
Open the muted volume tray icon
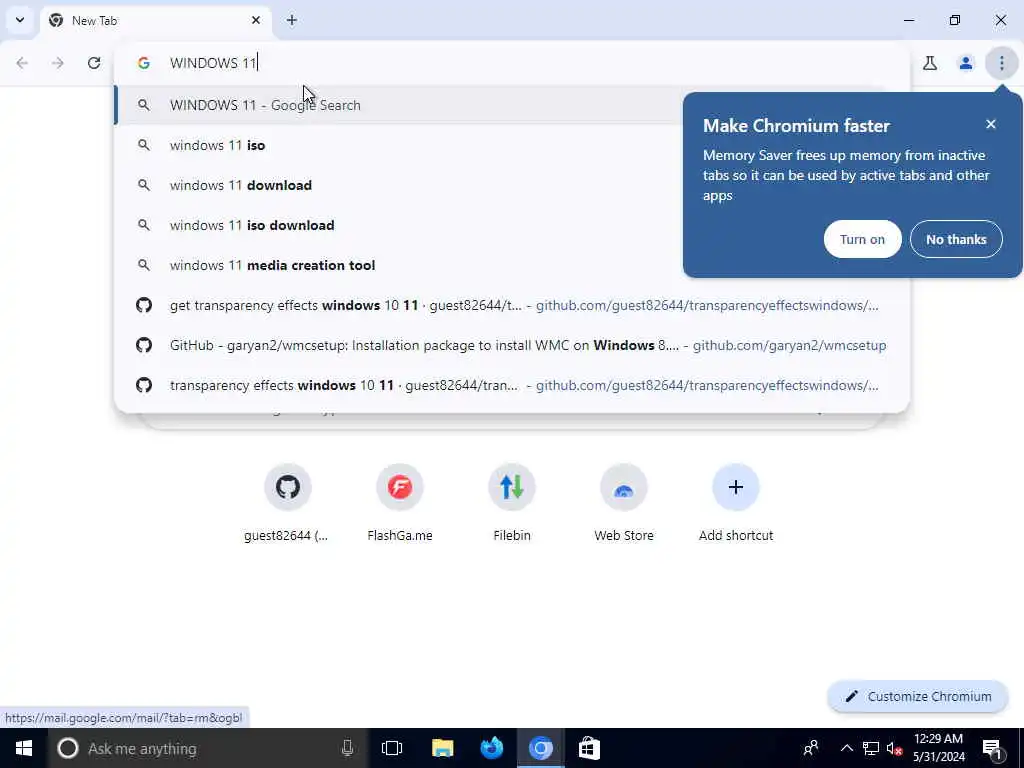(x=894, y=748)
